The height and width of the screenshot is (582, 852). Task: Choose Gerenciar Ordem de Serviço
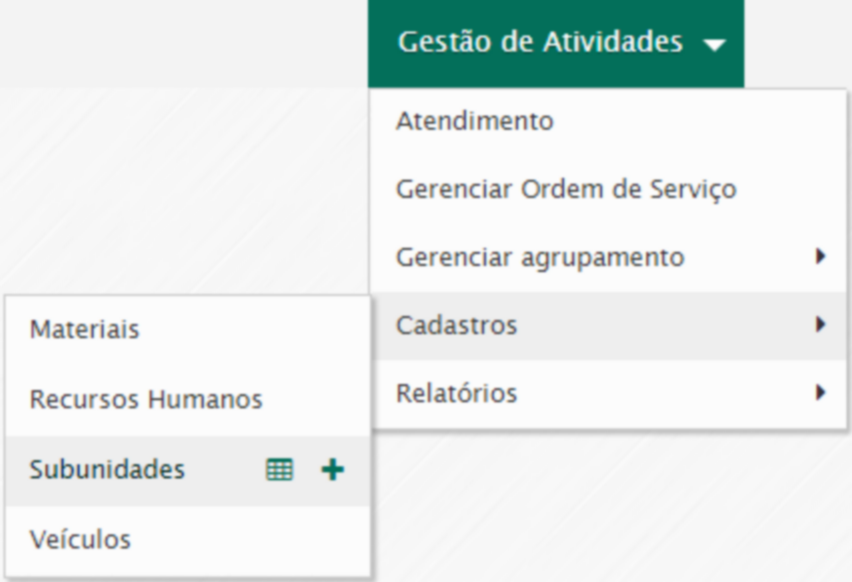[x=566, y=189]
